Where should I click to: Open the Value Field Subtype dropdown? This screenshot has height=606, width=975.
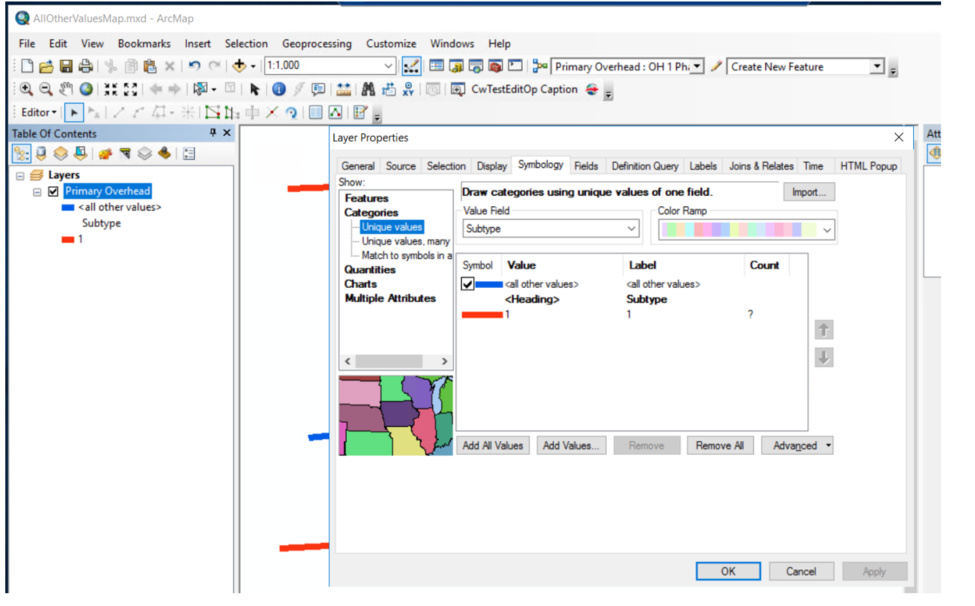(631, 229)
